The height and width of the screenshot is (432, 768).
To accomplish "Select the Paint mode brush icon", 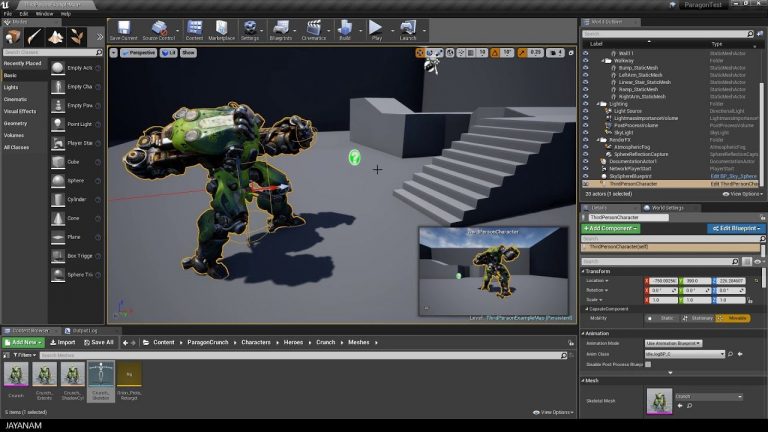I will pyautogui.click(x=35, y=37).
